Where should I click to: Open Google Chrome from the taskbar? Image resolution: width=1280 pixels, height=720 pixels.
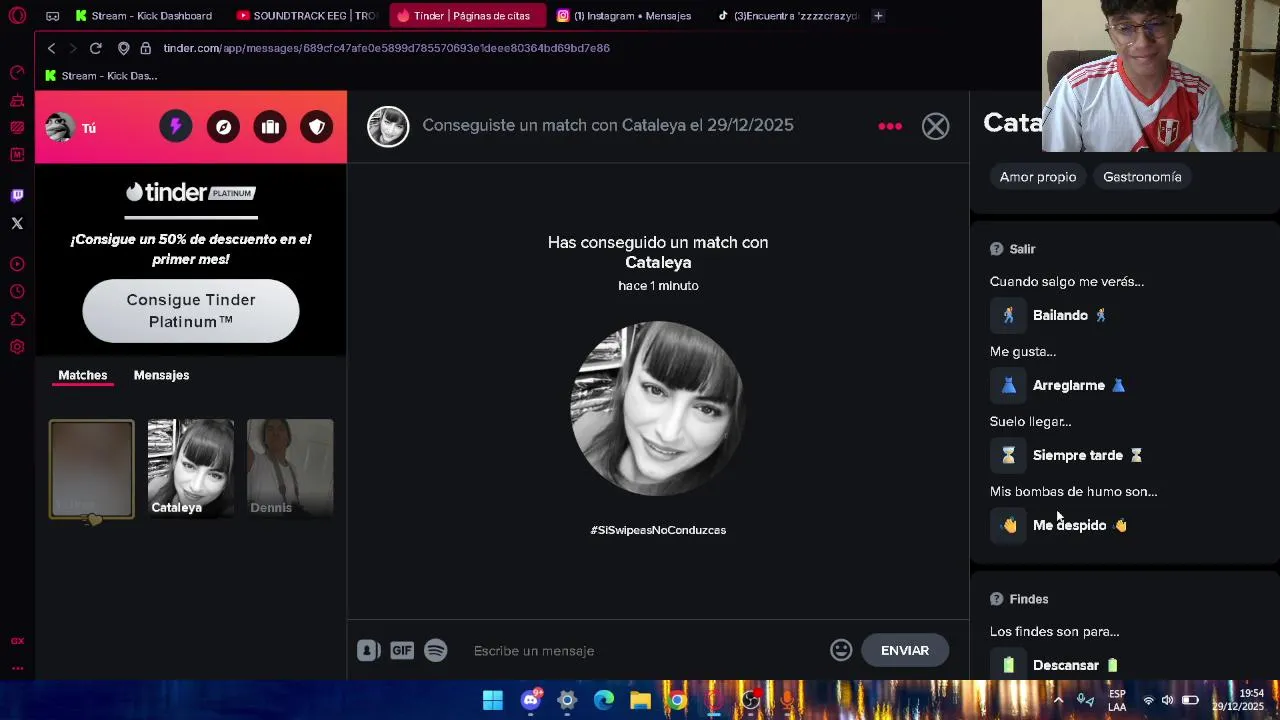677,700
